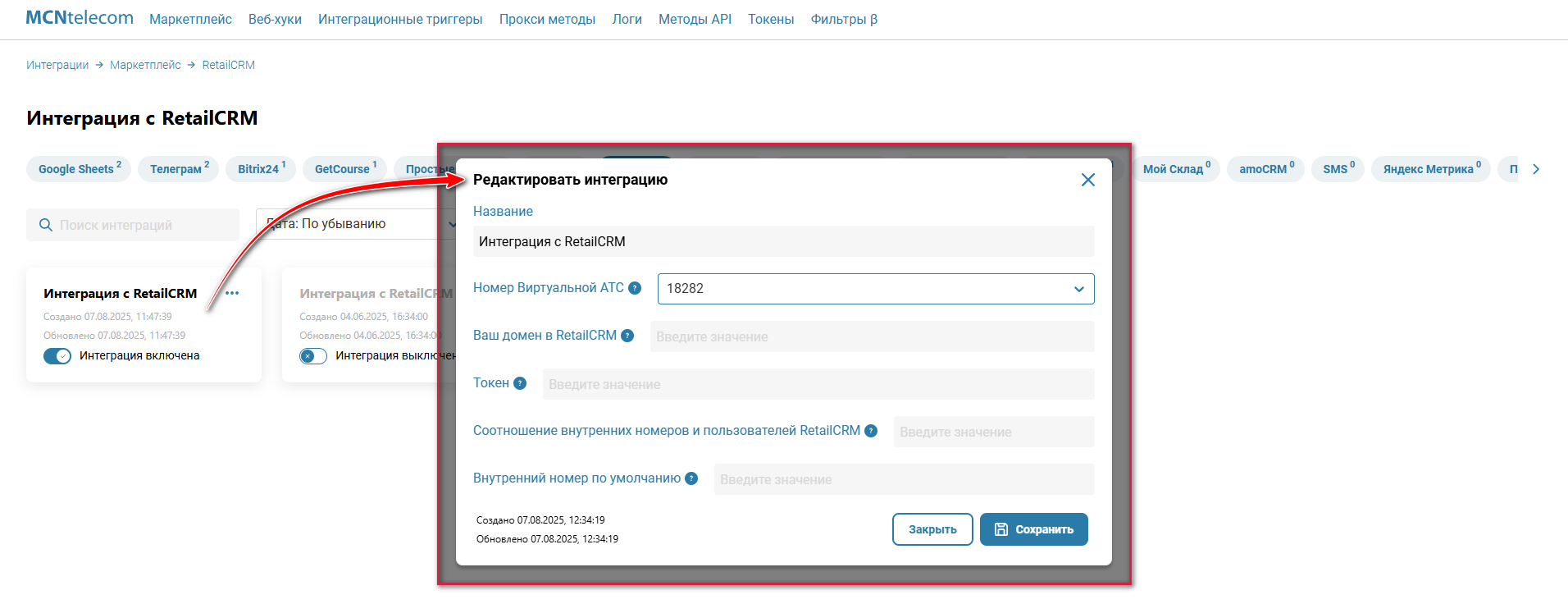
Task: Click the search magnifier icon
Action: [46, 225]
